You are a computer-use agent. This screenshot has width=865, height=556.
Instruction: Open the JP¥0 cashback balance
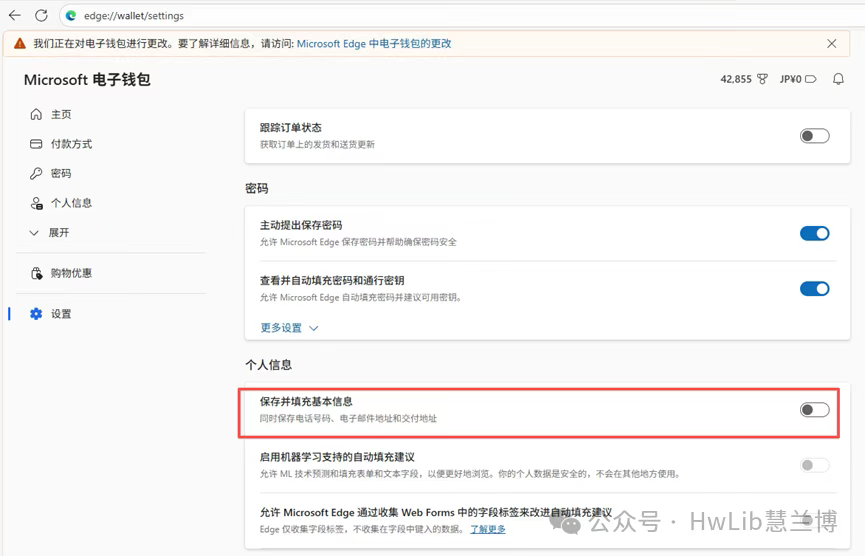791,79
